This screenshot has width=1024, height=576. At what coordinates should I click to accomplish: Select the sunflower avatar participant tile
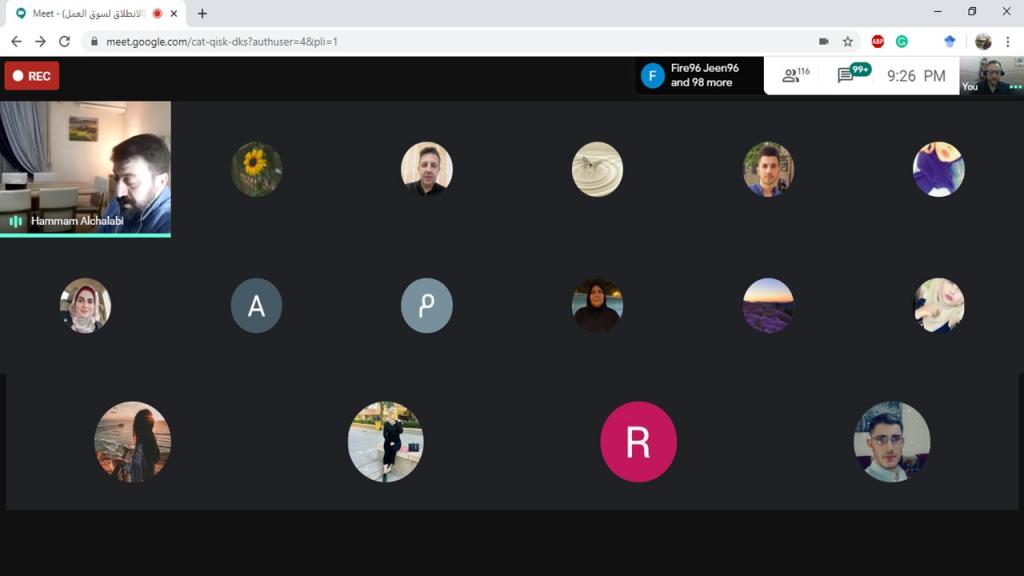pos(256,168)
